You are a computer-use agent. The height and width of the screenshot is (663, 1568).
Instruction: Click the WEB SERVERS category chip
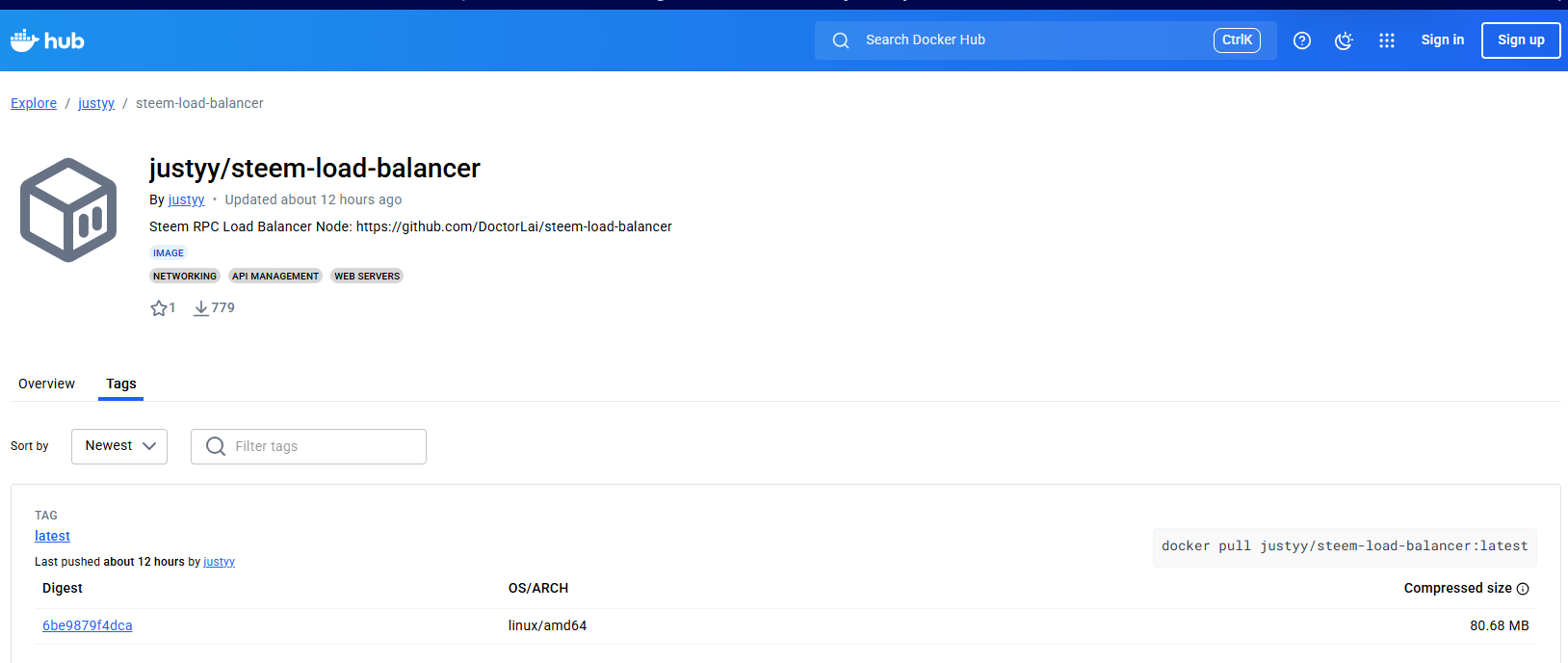367,277
